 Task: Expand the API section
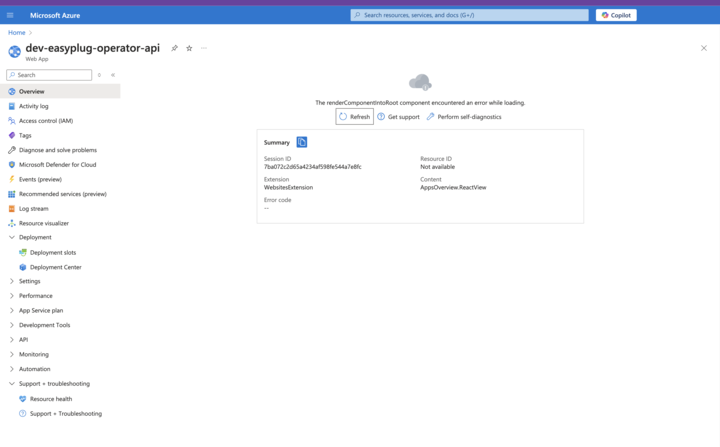[x=12, y=340]
